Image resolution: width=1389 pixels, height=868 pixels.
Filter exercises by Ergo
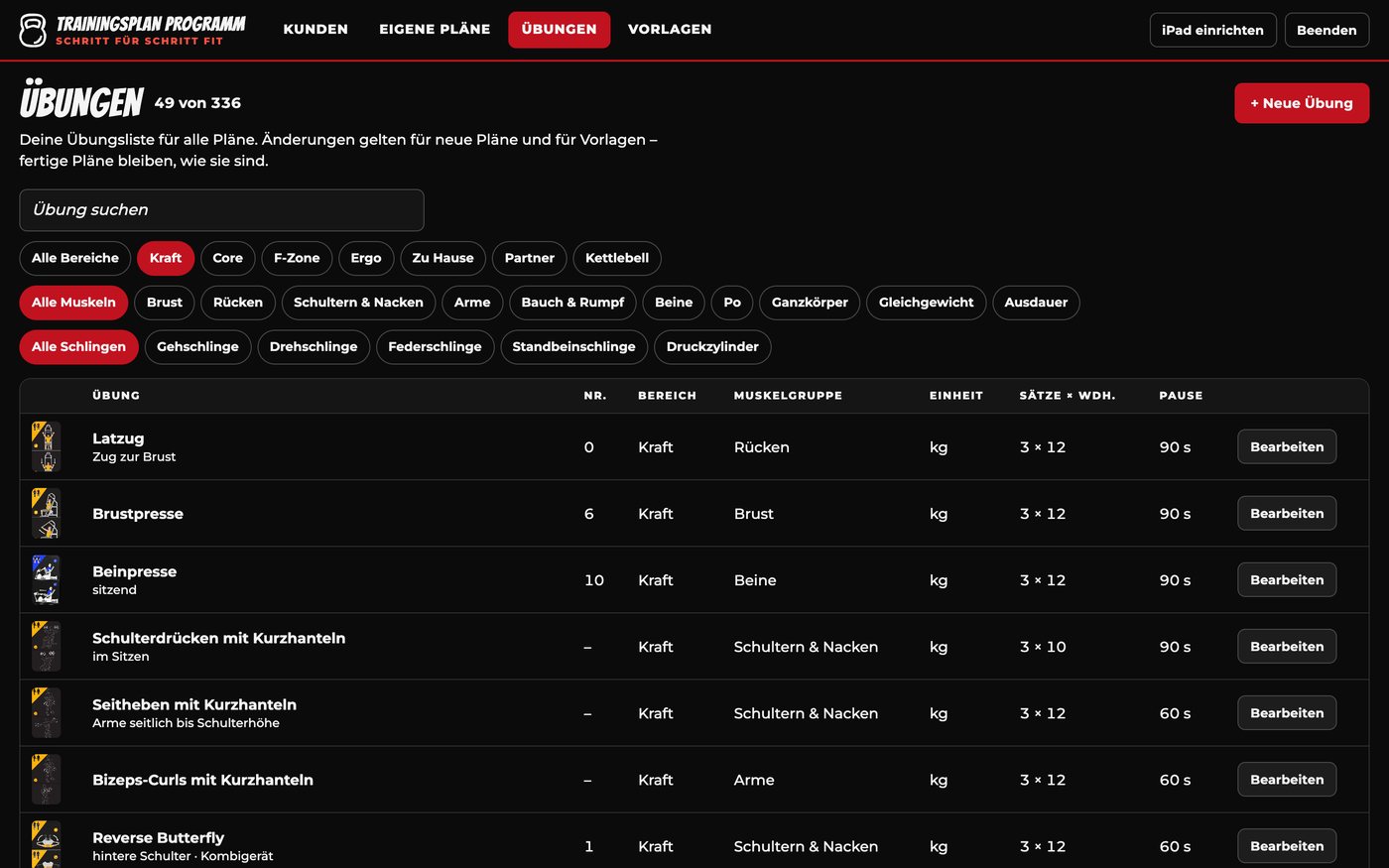[x=366, y=258]
